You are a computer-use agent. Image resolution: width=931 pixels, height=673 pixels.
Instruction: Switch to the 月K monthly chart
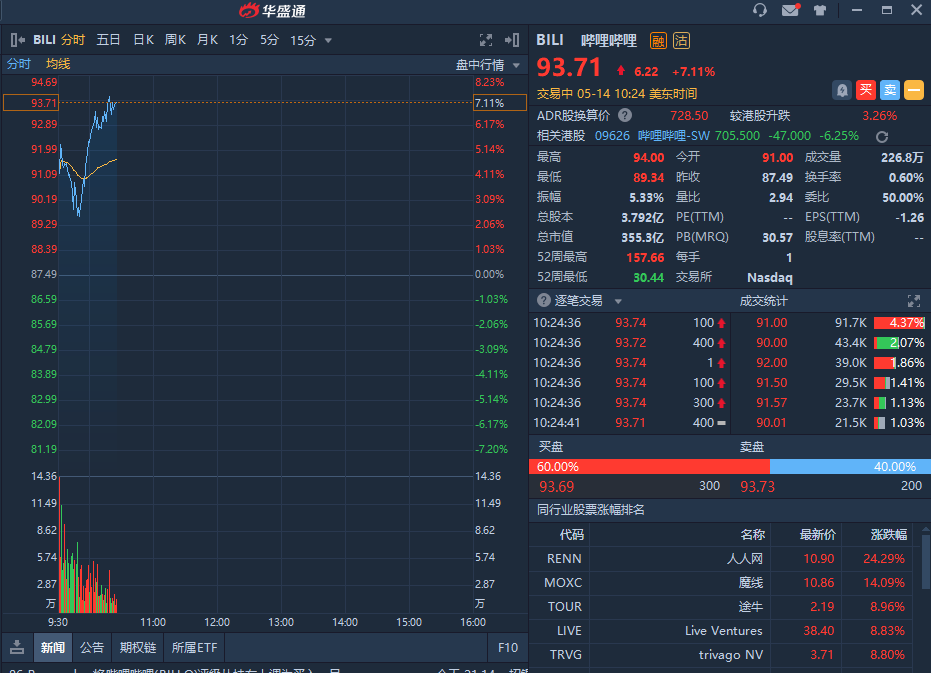click(x=207, y=40)
